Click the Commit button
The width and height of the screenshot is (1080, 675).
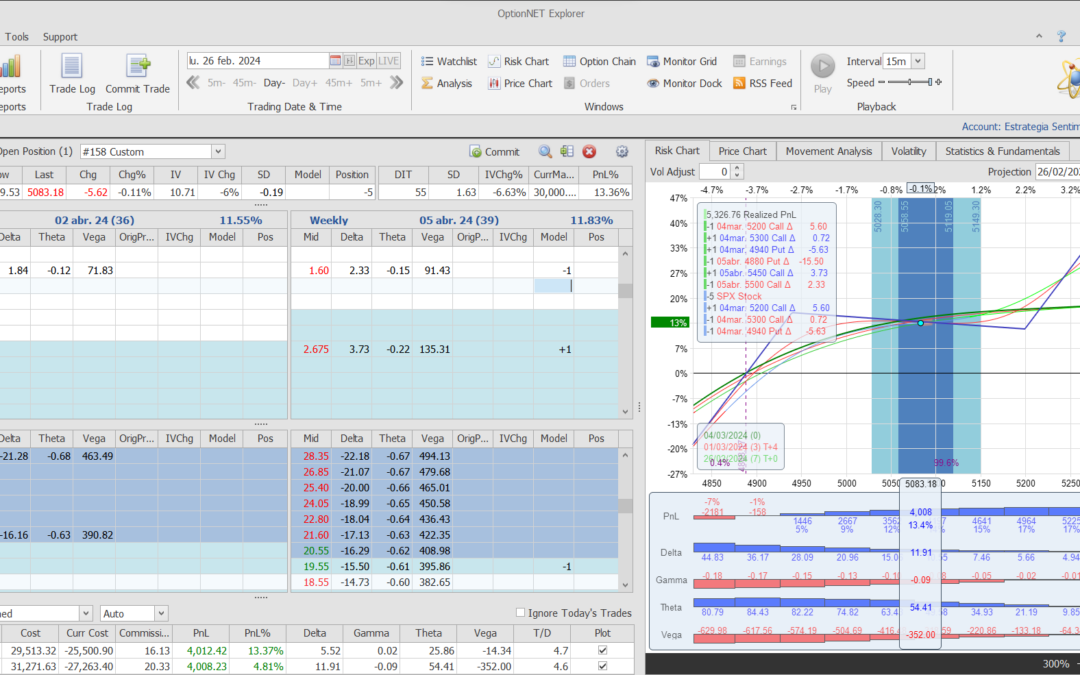click(x=494, y=152)
